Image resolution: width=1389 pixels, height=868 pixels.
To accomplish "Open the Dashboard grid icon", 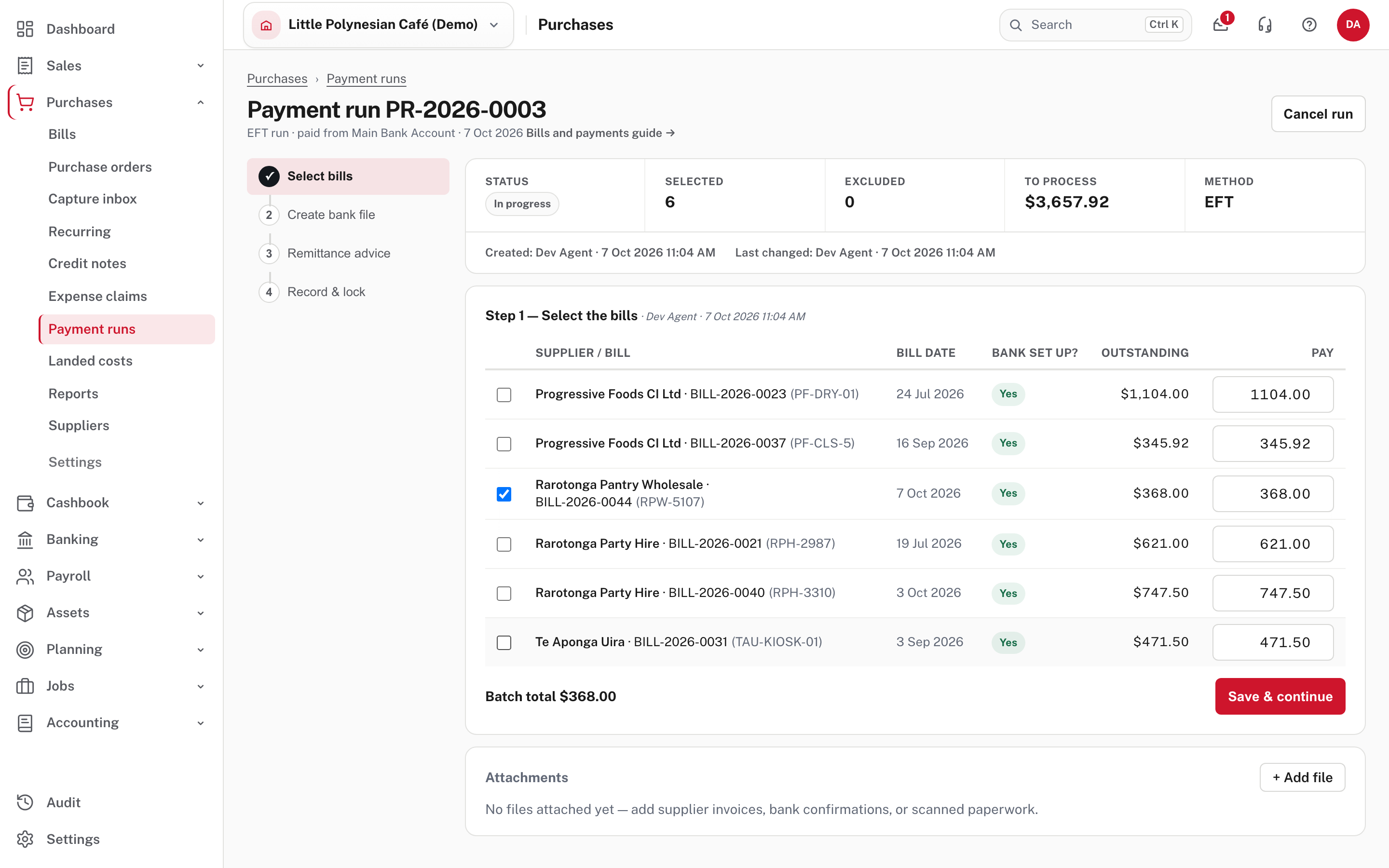I will [25, 29].
